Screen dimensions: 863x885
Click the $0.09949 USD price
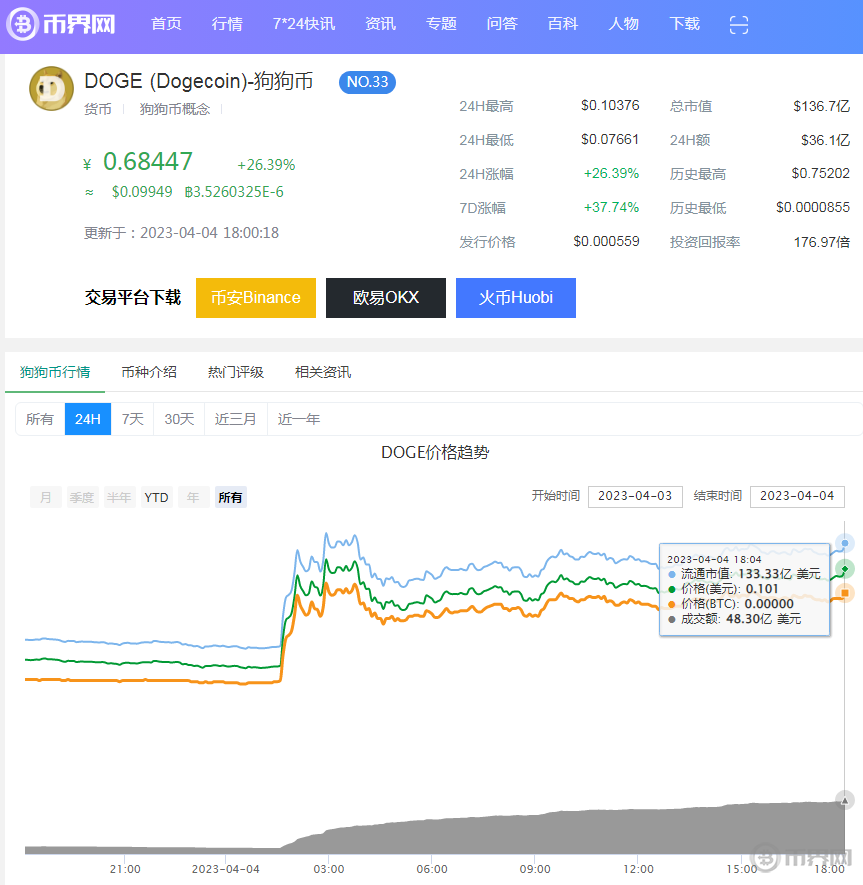click(x=142, y=192)
